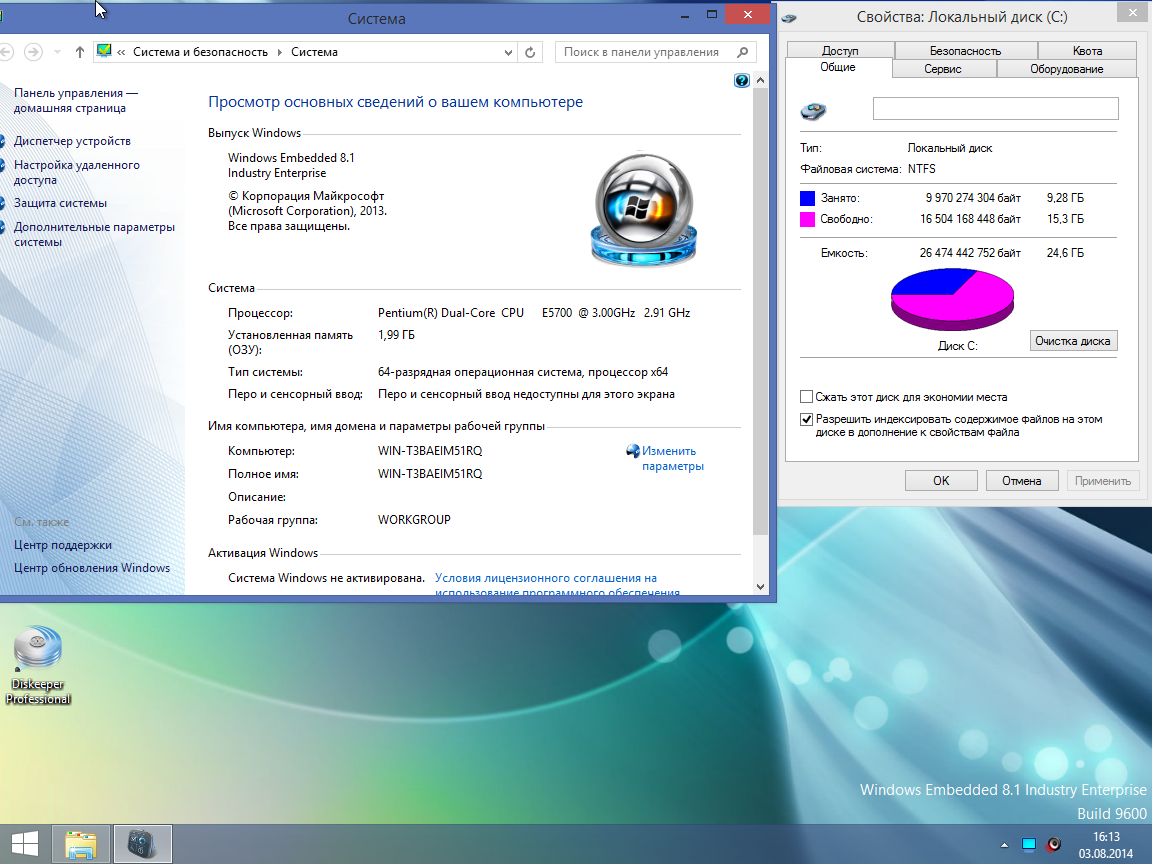Switch to the 'Сервис' tab
The width and height of the screenshot is (1152, 864).
coord(943,69)
